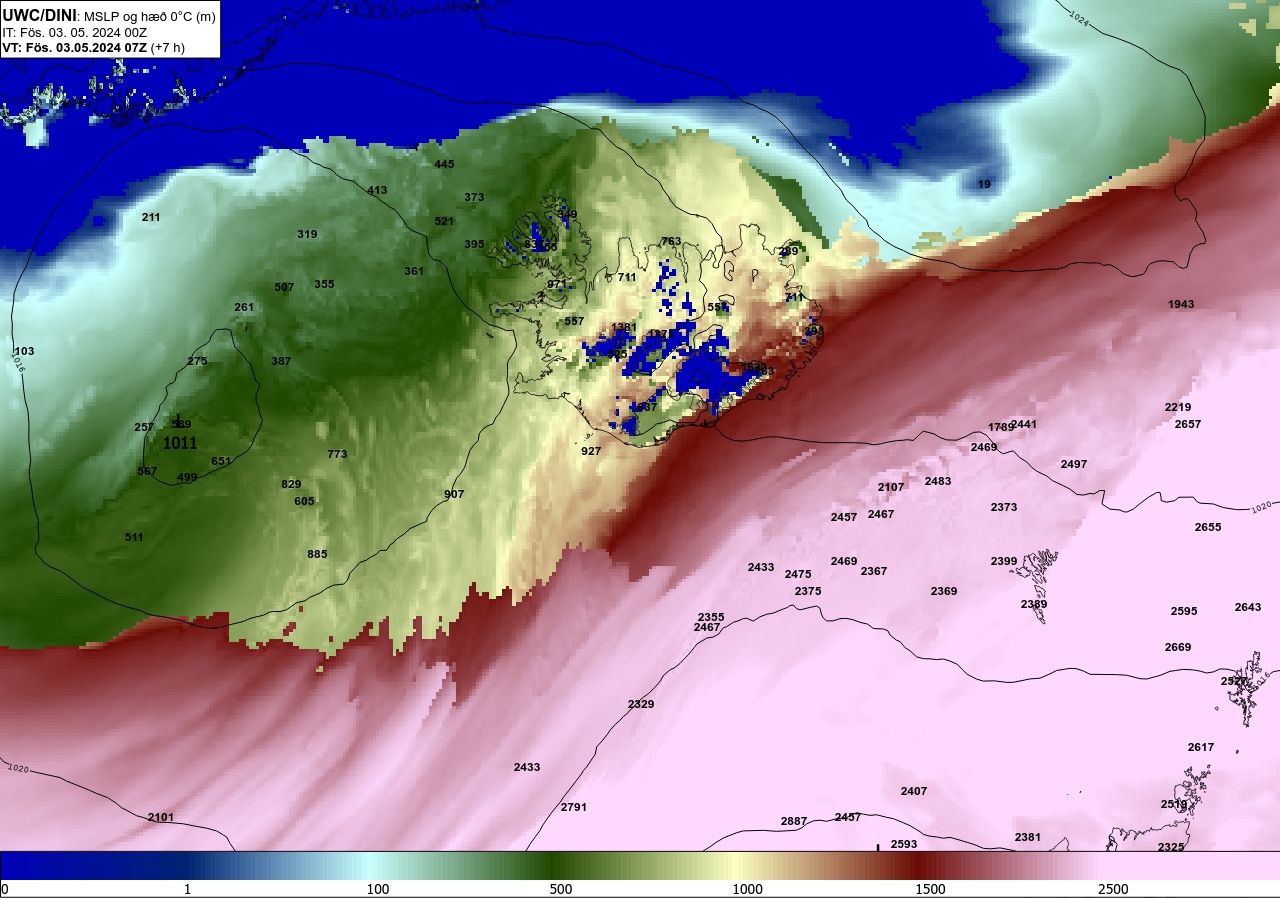The width and height of the screenshot is (1280, 898).
Task: Click the height value 2399
Action: (x=1004, y=561)
